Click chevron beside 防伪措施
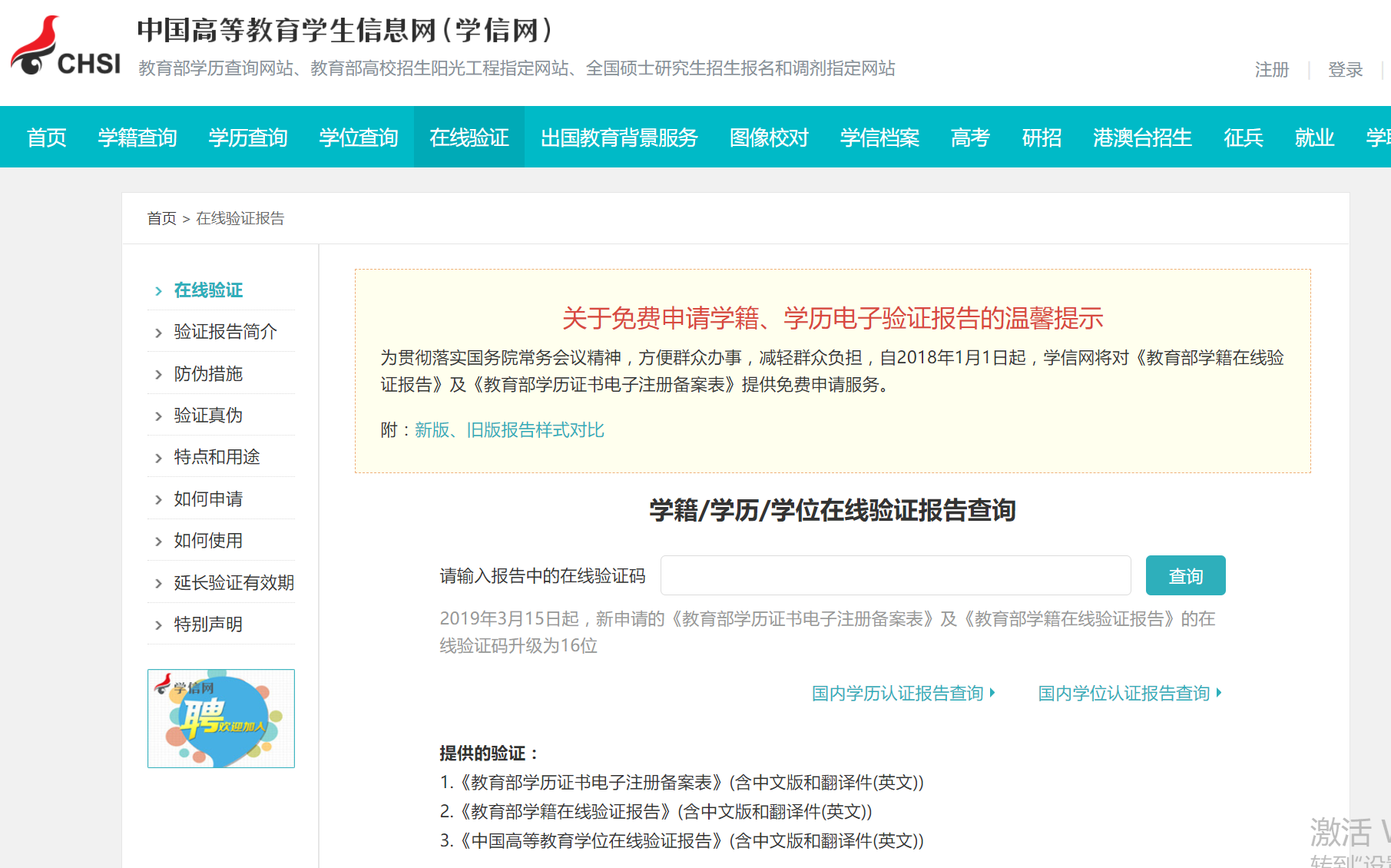This screenshot has height=868, width=1391. tap(158, 375)
